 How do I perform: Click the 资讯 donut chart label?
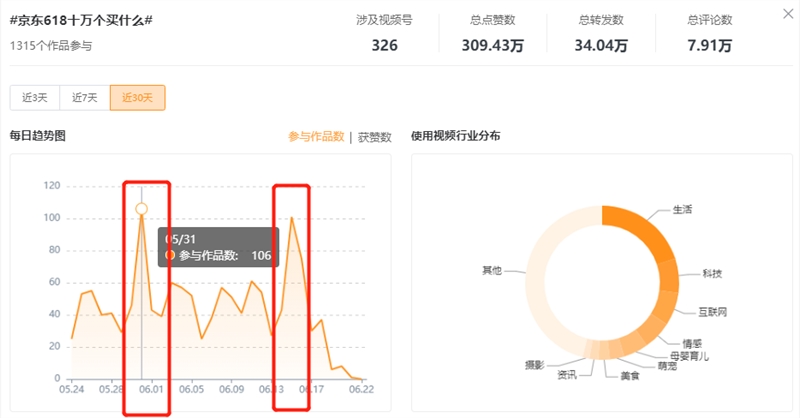[566, 375]
